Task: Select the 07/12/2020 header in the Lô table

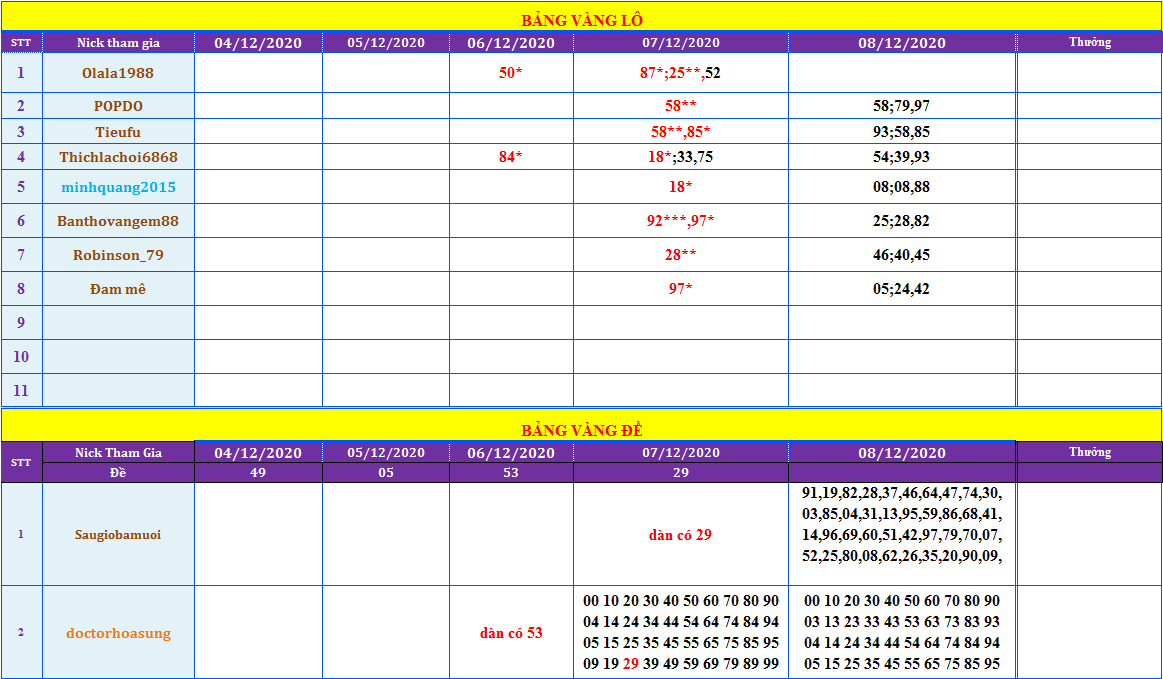Action: pos(681,42)
